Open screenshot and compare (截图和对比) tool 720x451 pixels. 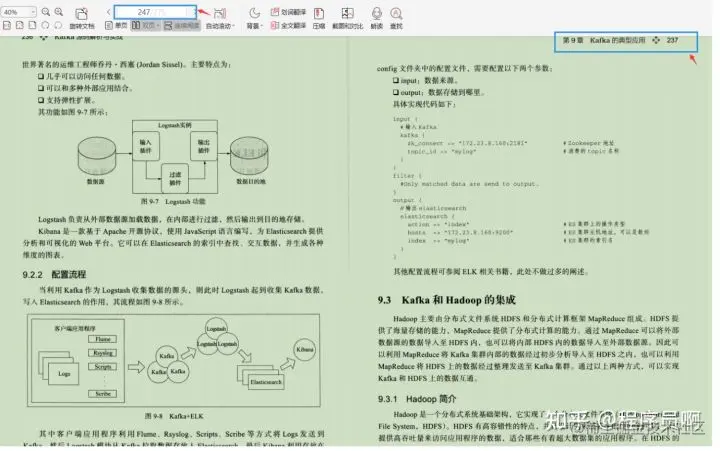pyautogui.click(x=348, y=19)
